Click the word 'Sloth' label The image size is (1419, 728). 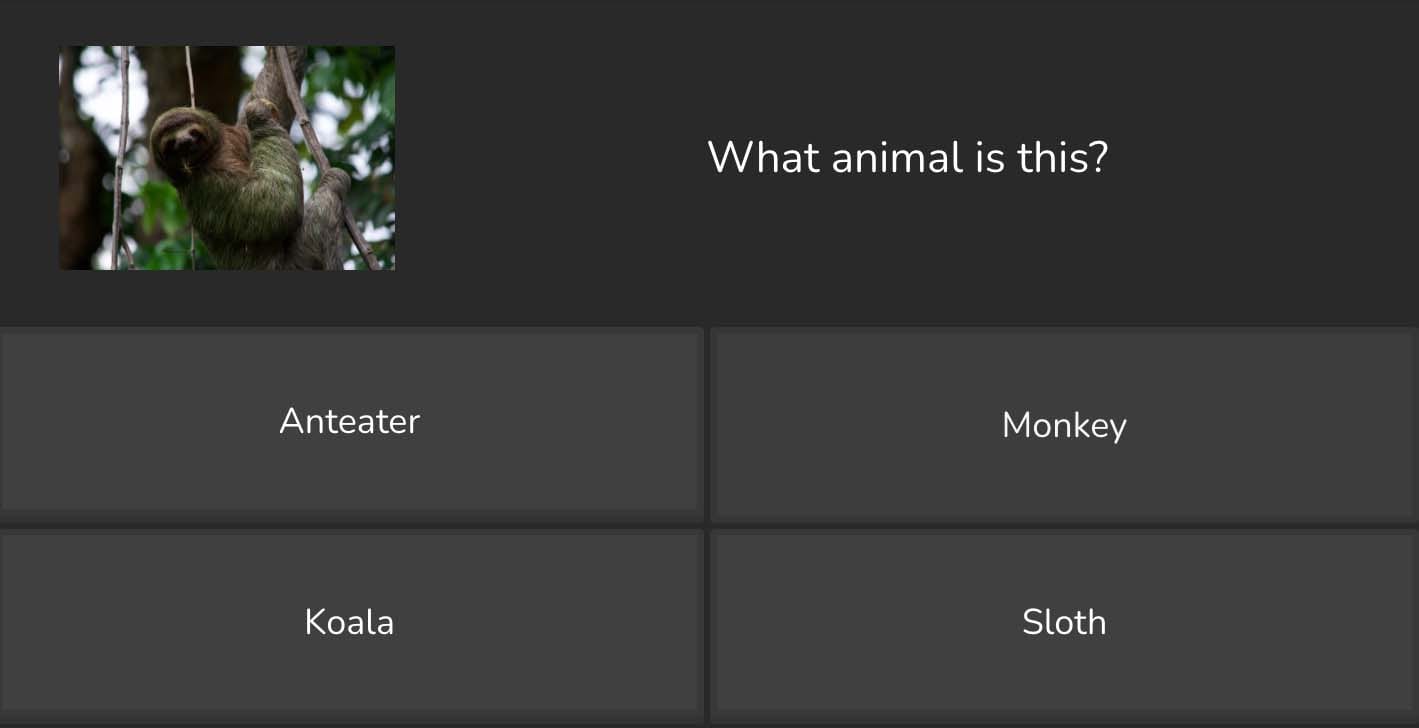[x=1064, y=622]
